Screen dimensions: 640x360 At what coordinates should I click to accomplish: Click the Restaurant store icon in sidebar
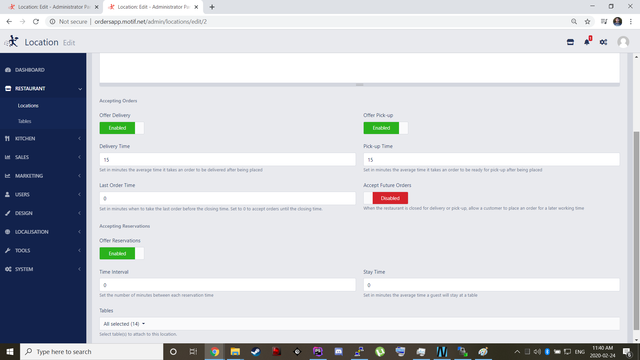(x=8, y=89)
